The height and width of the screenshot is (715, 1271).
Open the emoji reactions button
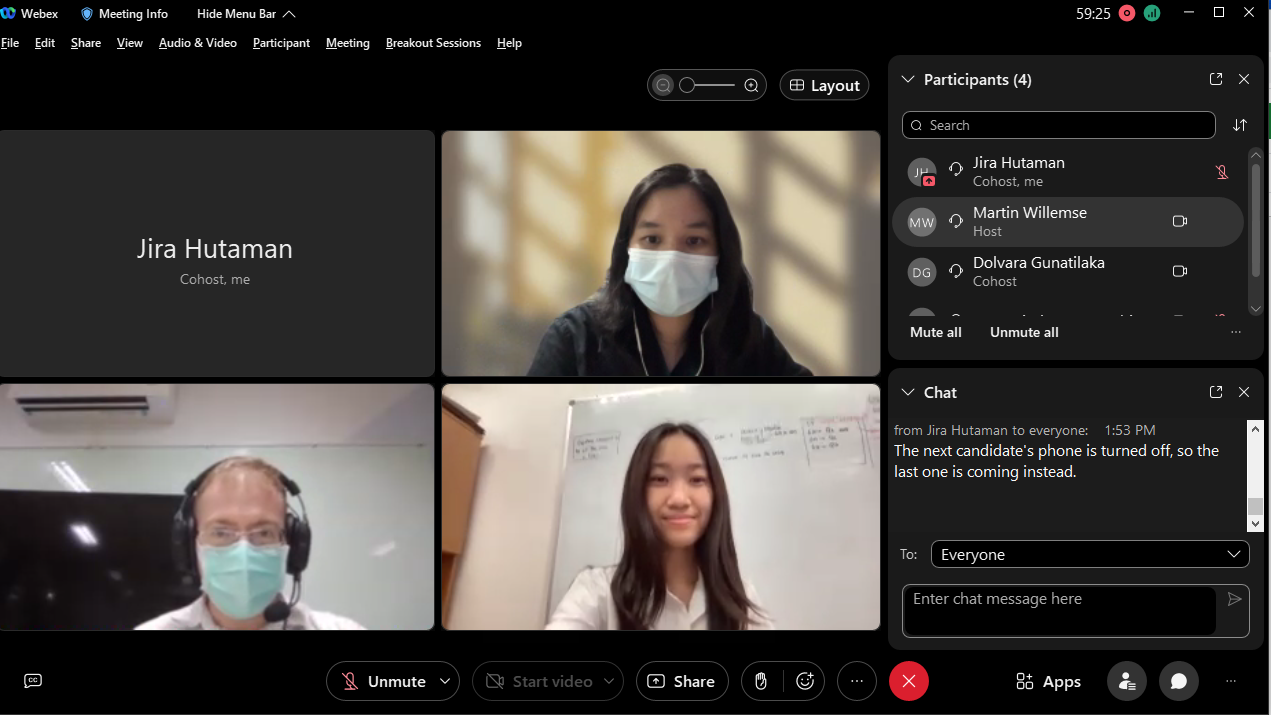click(x=805, y=681)
